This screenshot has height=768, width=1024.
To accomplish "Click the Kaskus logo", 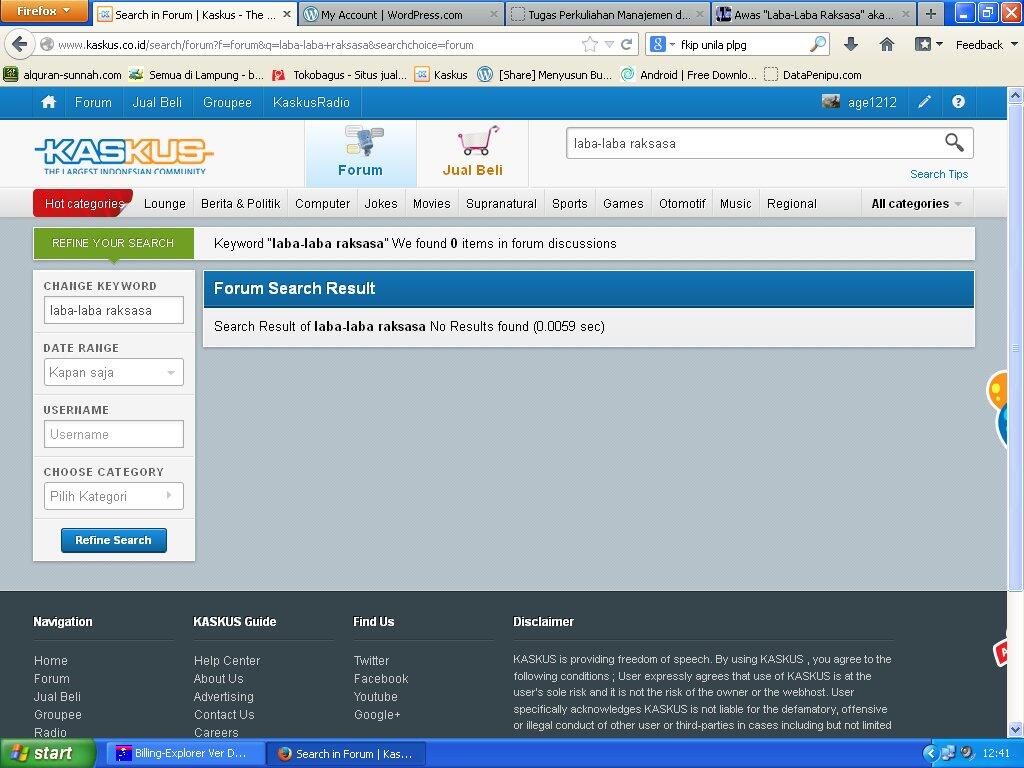I will click(124, 155).
